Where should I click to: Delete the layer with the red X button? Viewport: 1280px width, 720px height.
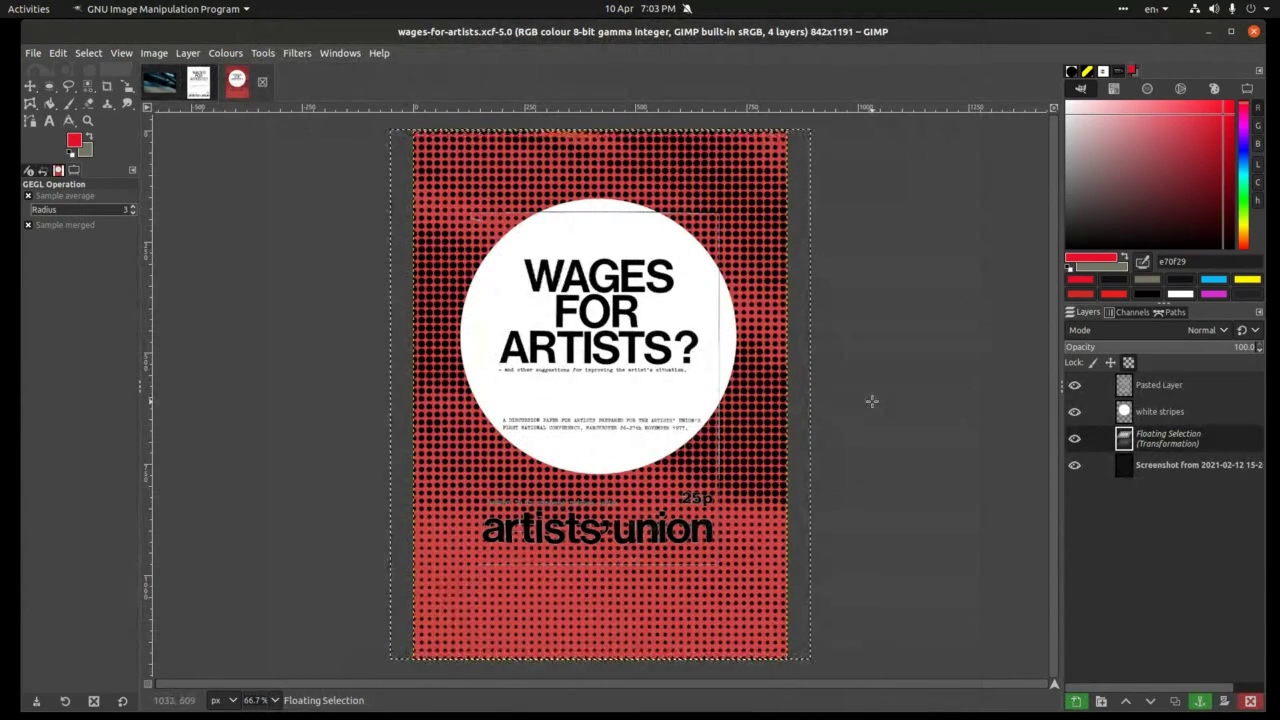coord(1250,702)
